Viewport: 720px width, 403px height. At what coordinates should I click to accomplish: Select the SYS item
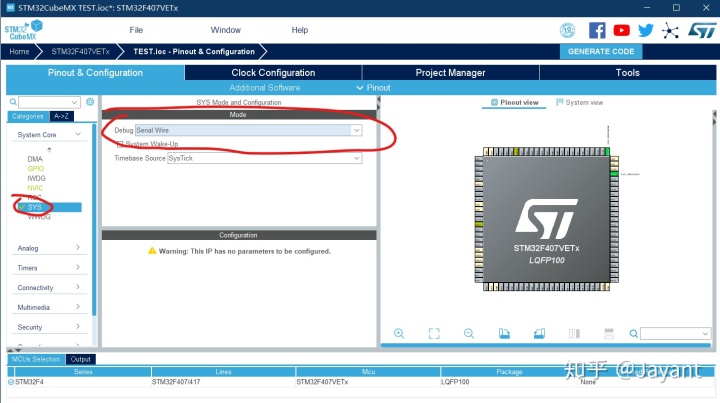point(48,207)
